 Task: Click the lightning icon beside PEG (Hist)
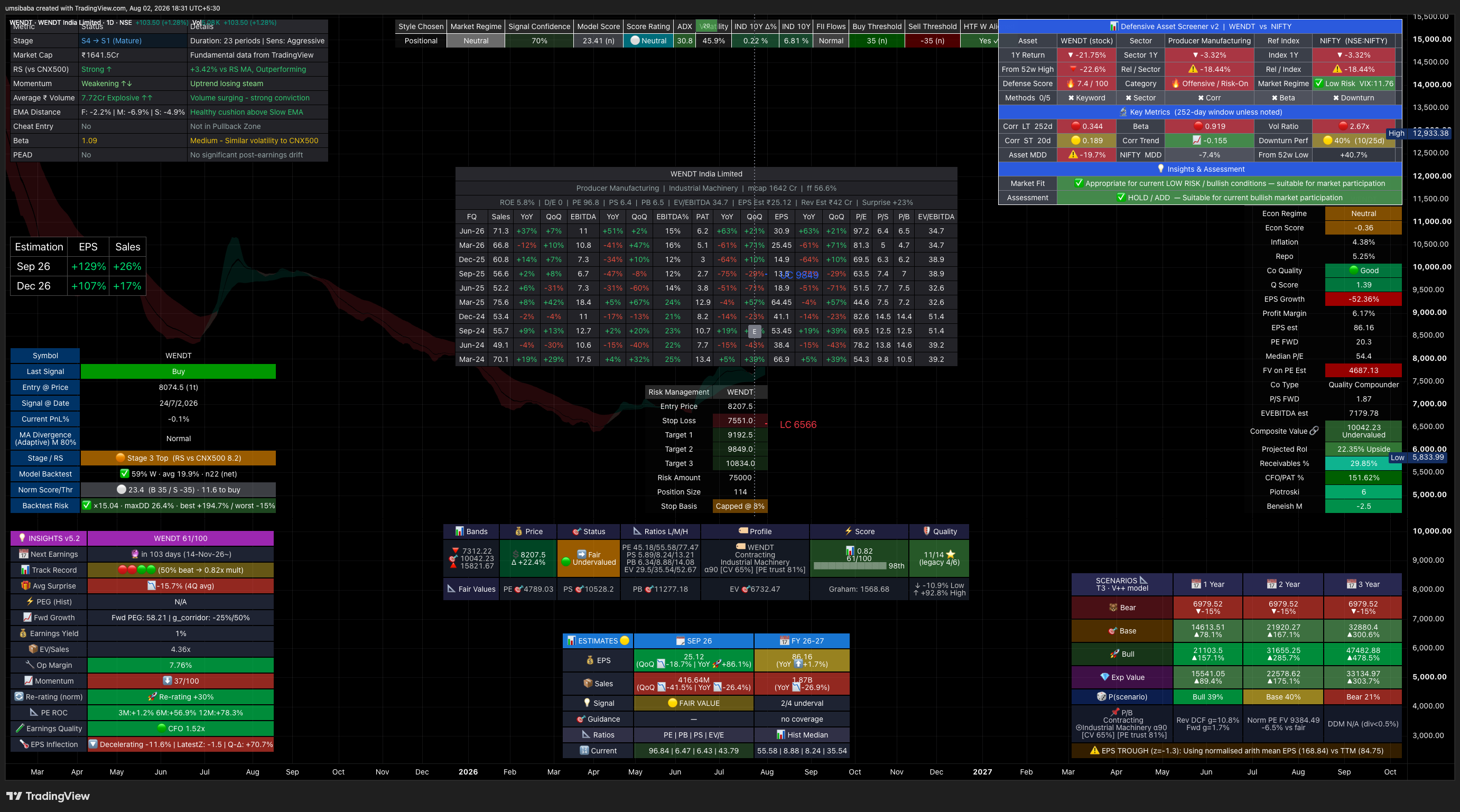pos(30,601)
